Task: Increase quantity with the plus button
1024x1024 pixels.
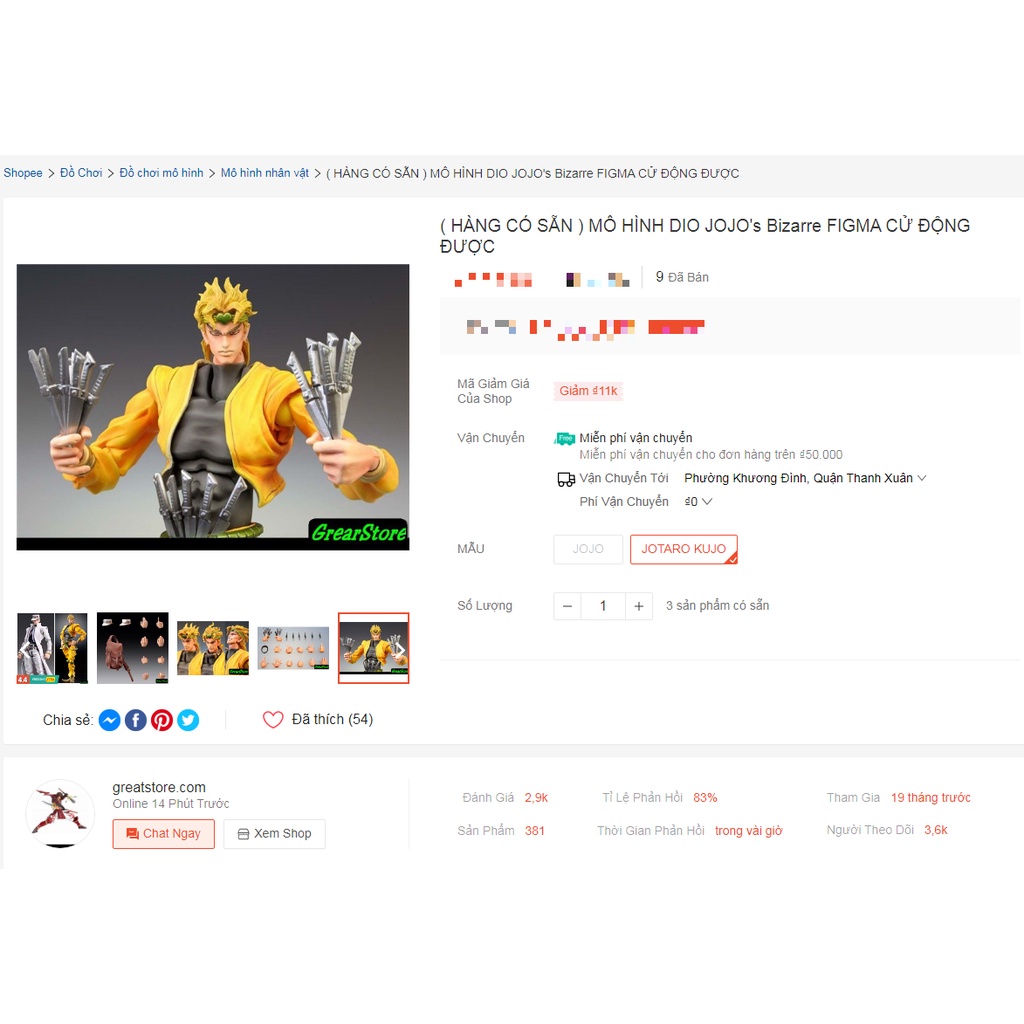Action: (639, 606)
